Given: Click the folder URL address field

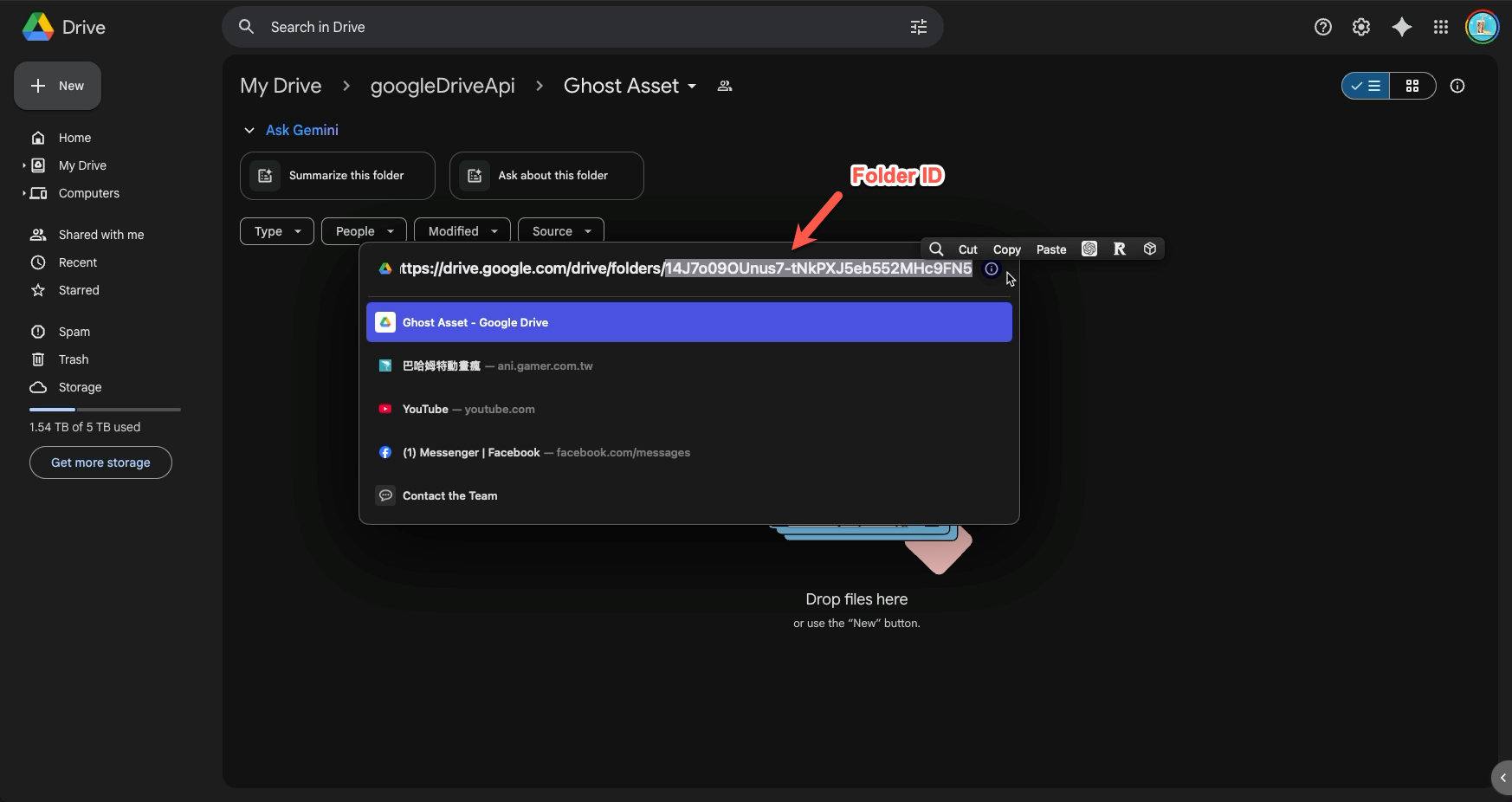Looking at the screenshot, I should pos(686,268).
